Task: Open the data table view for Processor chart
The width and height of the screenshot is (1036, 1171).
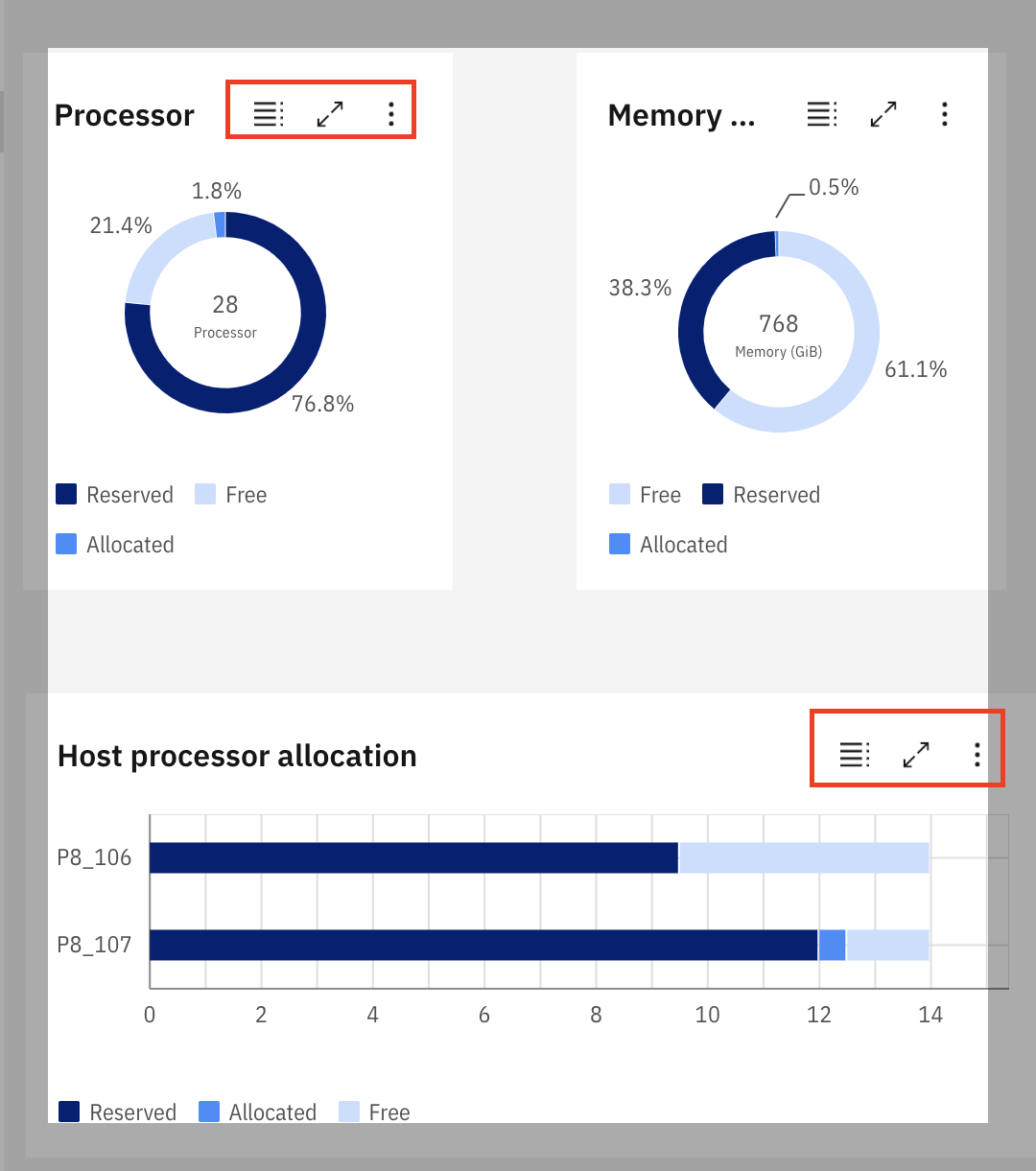Action: pos(268,113)
